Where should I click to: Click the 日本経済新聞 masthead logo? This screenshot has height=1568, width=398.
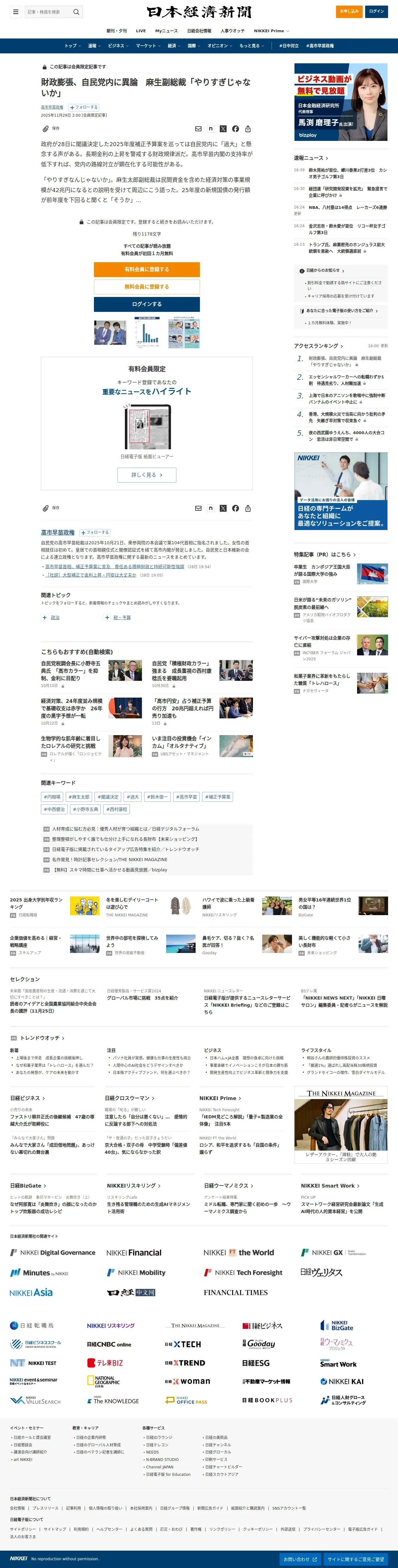tap(199, 11)
